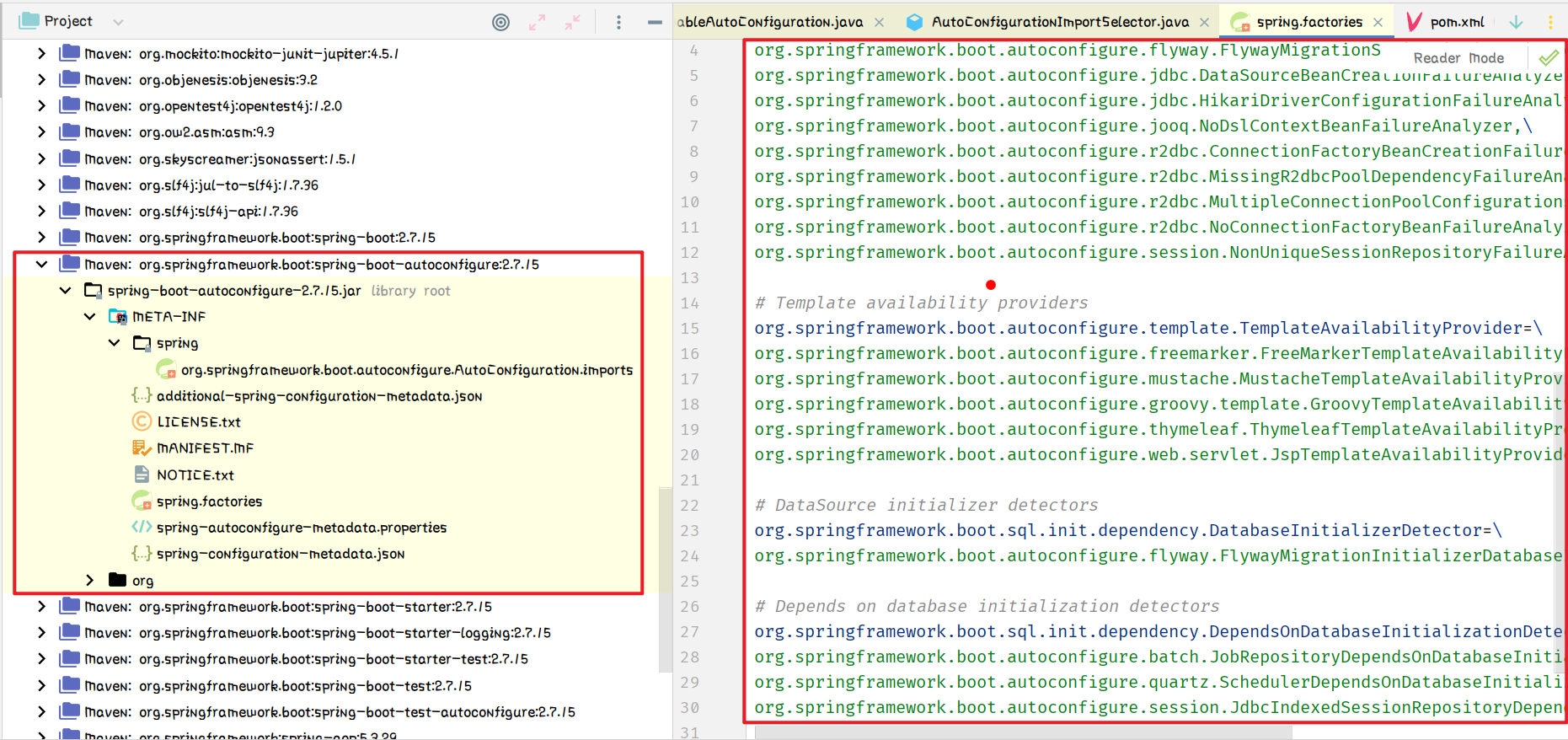Select spring.factories in the project tree
The image size is (1568, 740).
pos(209,501)
